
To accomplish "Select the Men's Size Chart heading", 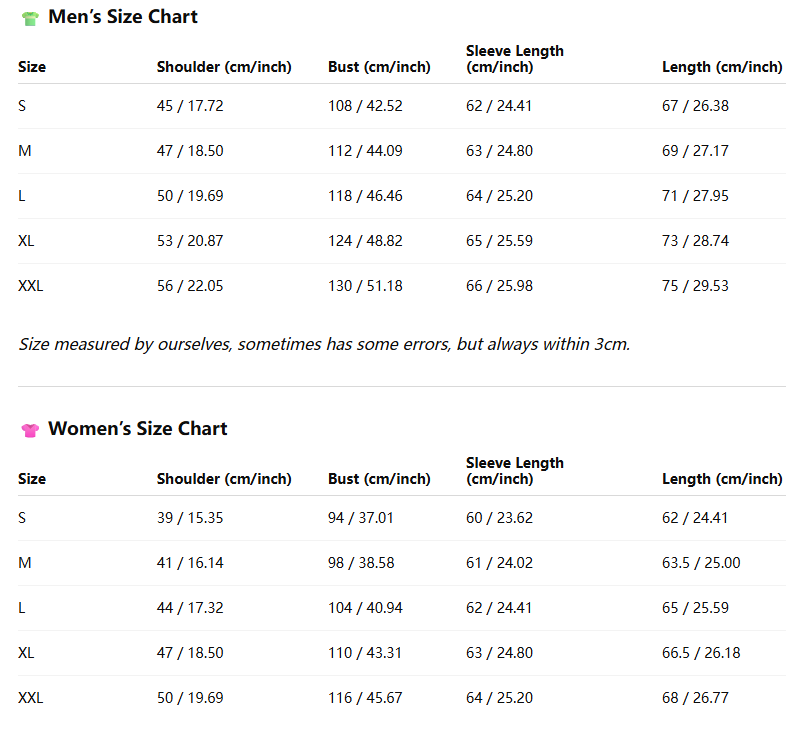I will tap(123, 16).
